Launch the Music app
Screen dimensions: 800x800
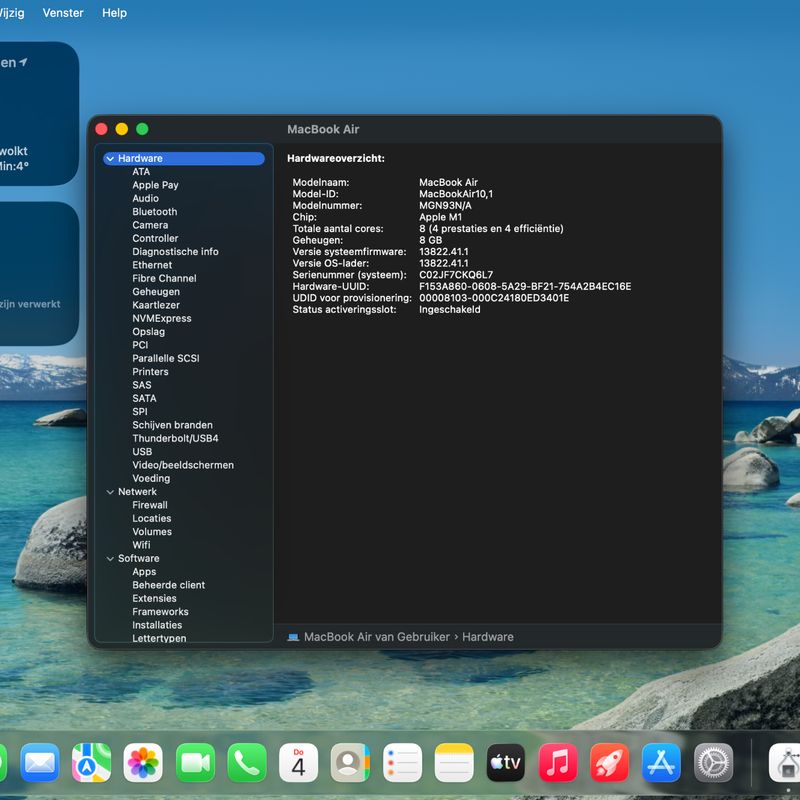558,763
